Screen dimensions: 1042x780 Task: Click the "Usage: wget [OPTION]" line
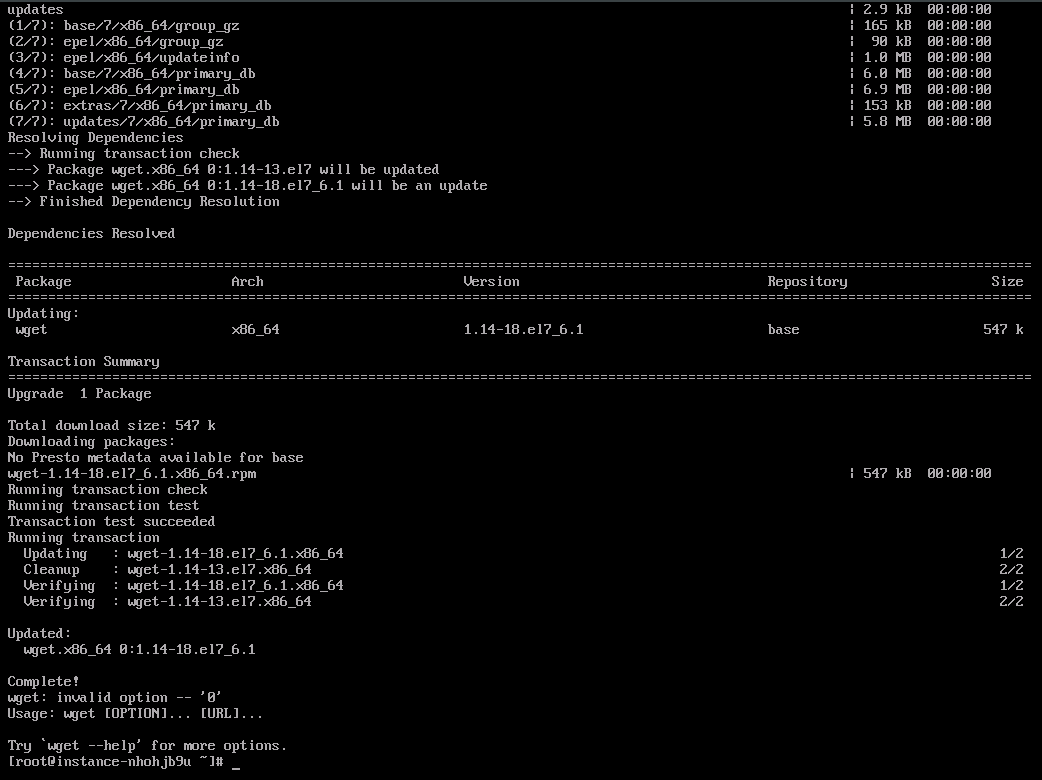click(135, 714)
